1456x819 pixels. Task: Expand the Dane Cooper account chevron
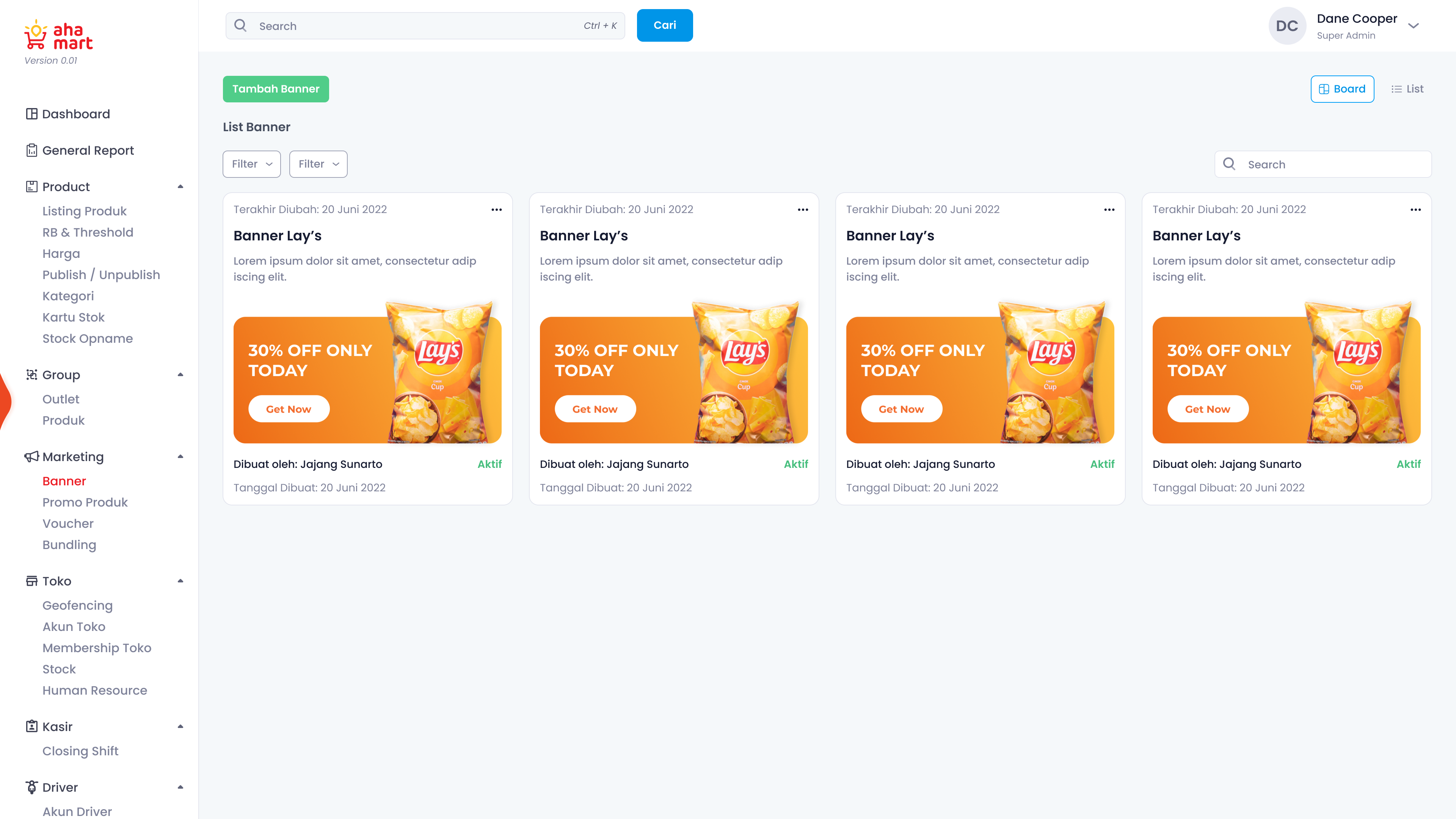click(x=1413, y=26)
